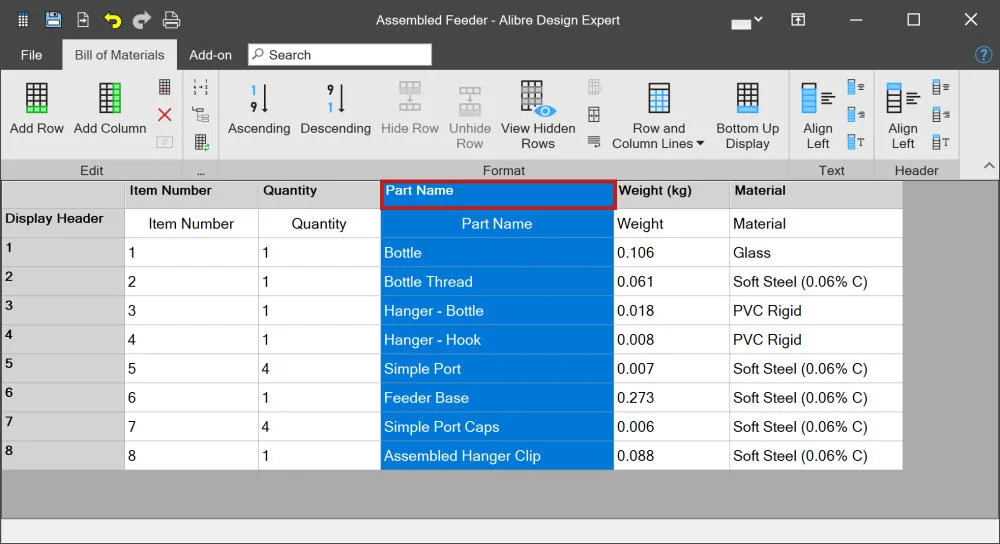Click the small split-table icon in Format group
Viewport: 1000px width, 544px height.
(x=594, y=114)
